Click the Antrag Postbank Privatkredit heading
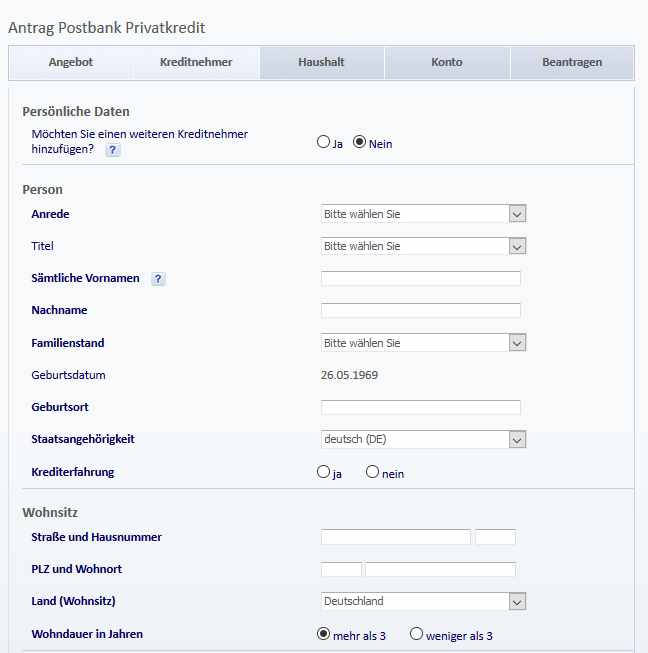The image size is (648, 653). 107,28
